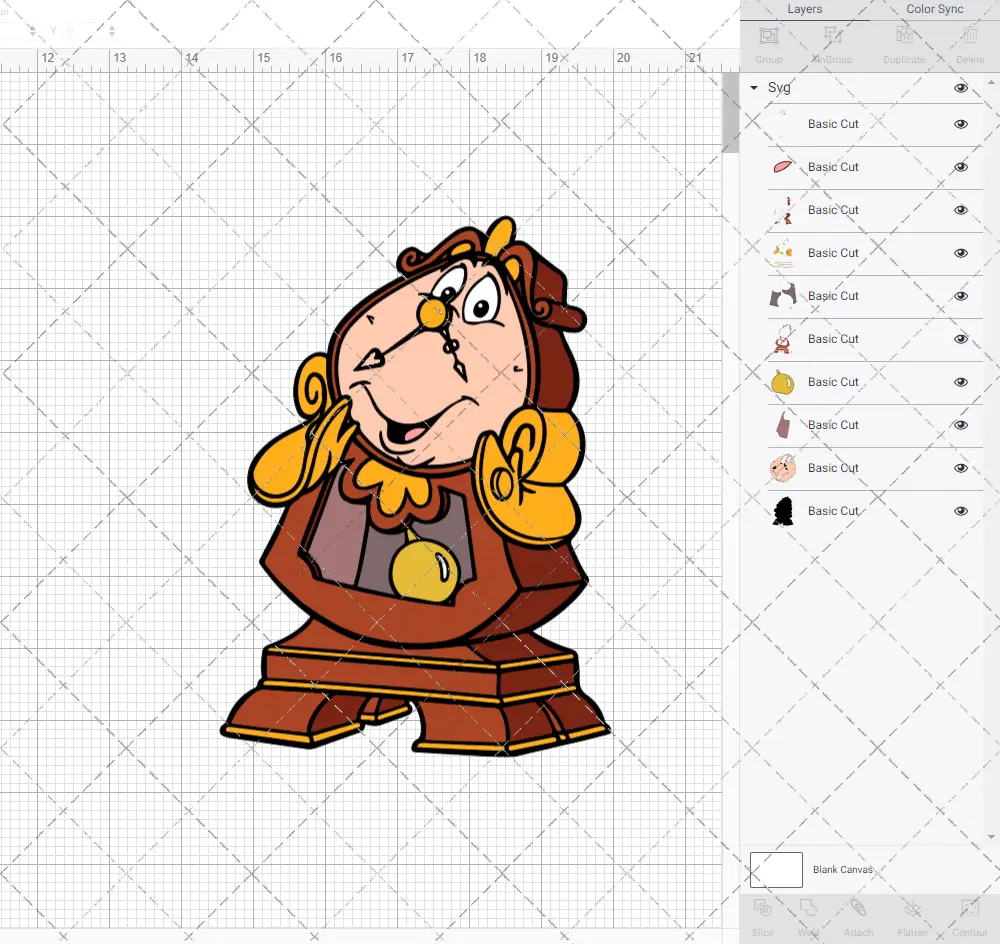
Task: Hide the red outline figure layer
Action: [960, 339]
